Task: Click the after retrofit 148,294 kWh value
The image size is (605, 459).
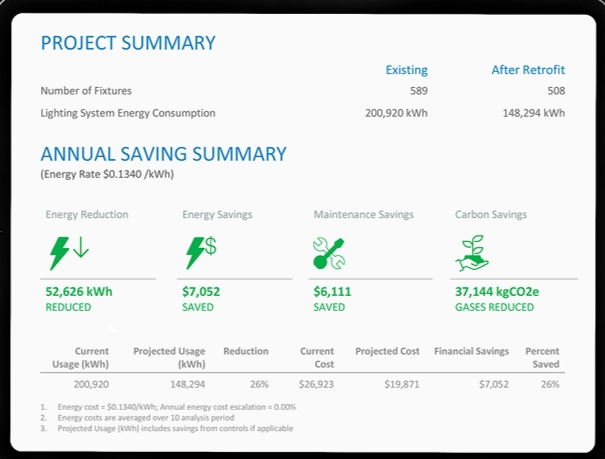Action: point(534,113)
